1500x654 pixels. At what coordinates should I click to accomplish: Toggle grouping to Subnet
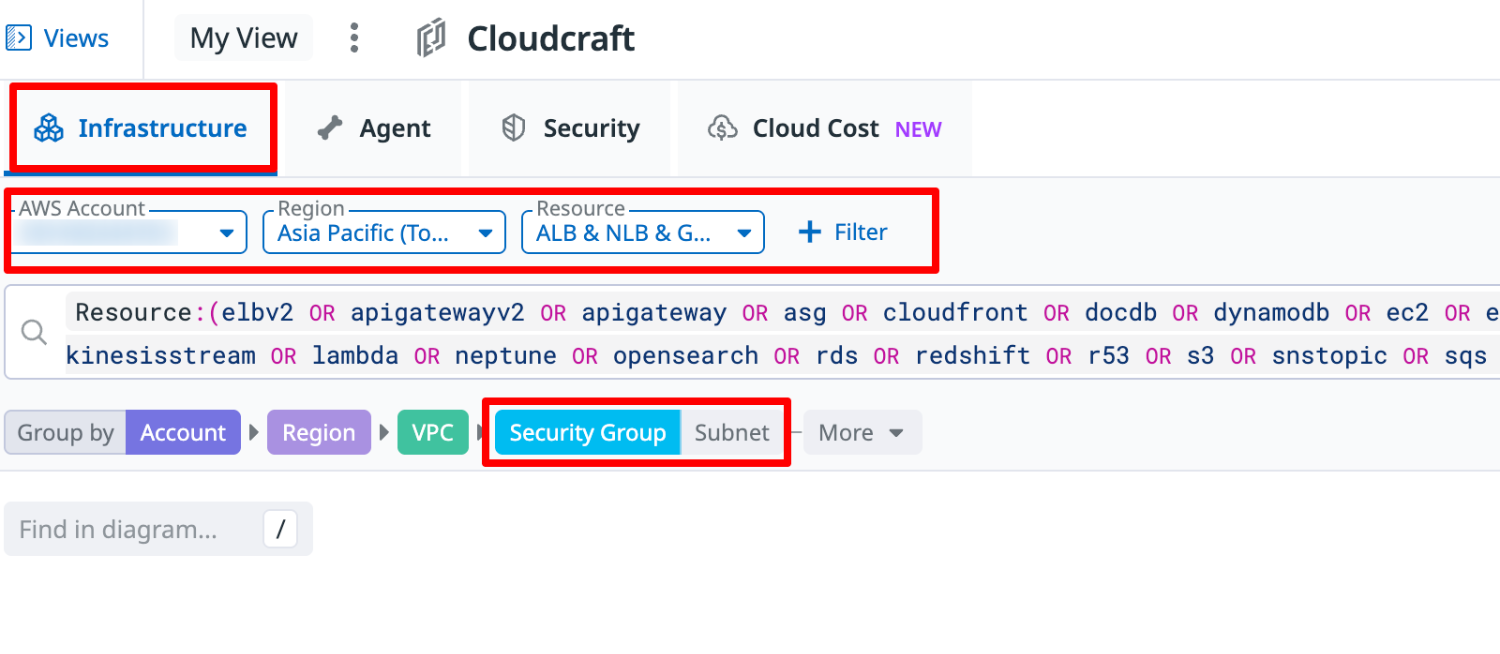(732, 433)
